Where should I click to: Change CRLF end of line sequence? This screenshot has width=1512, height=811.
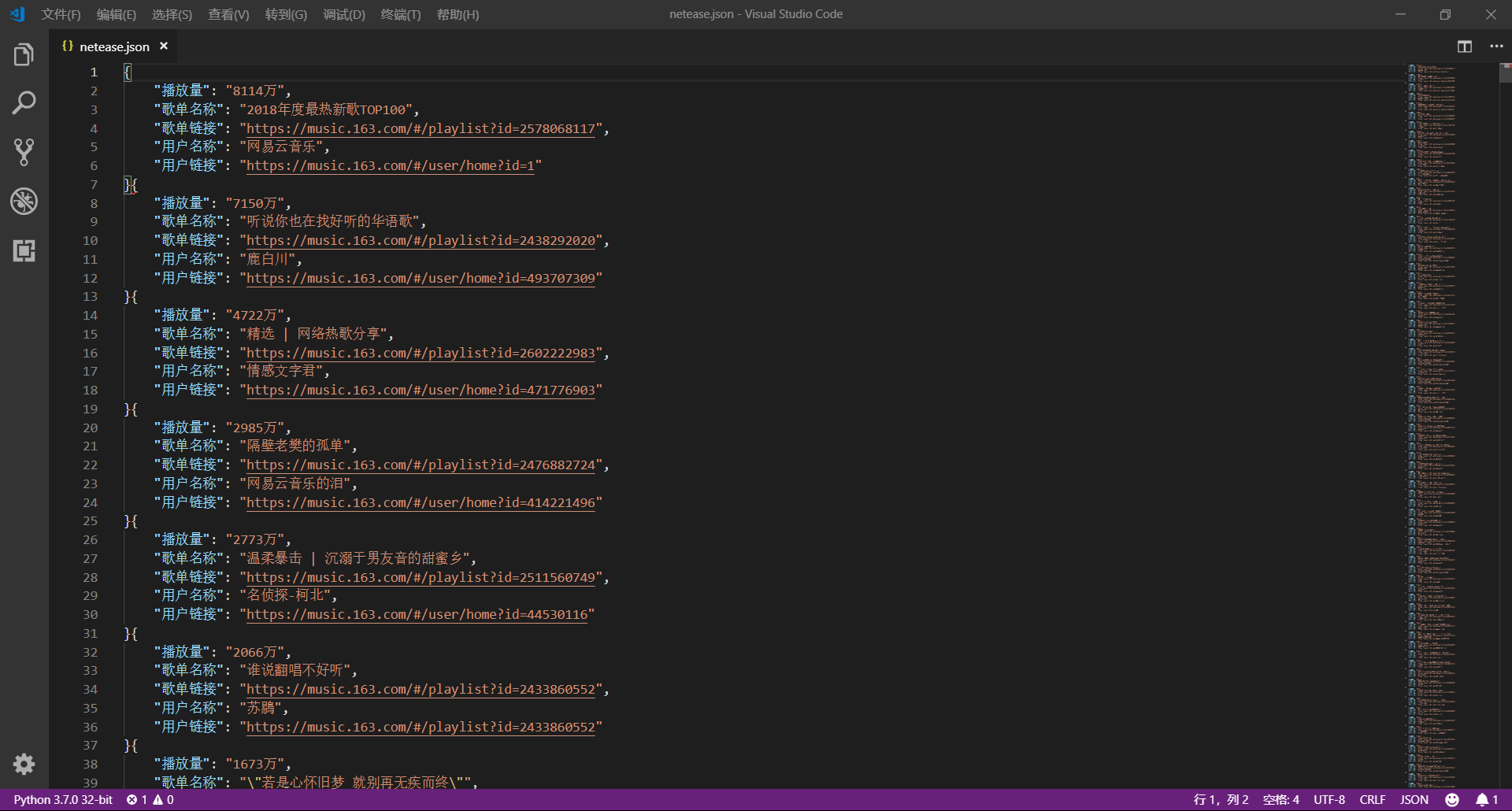click(1372, 799)
